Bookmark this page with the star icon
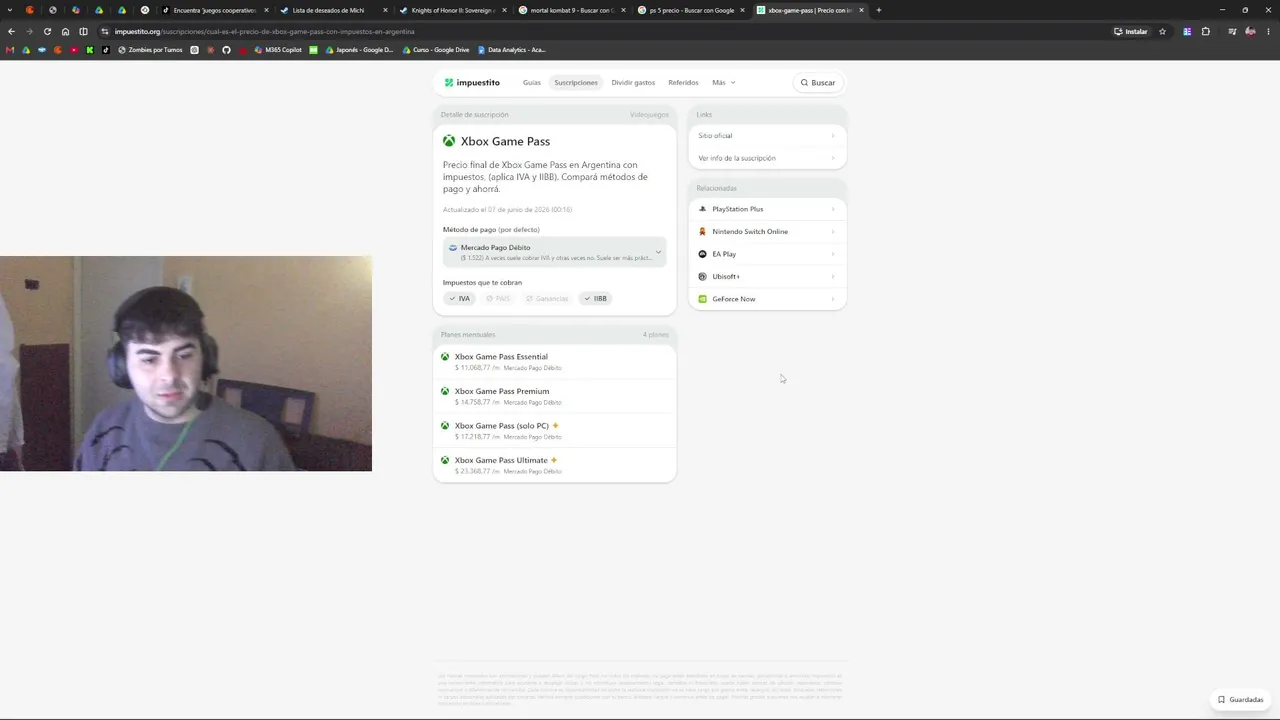The width and height of the screenshot is (1280, 720). tap(1162, 31)
